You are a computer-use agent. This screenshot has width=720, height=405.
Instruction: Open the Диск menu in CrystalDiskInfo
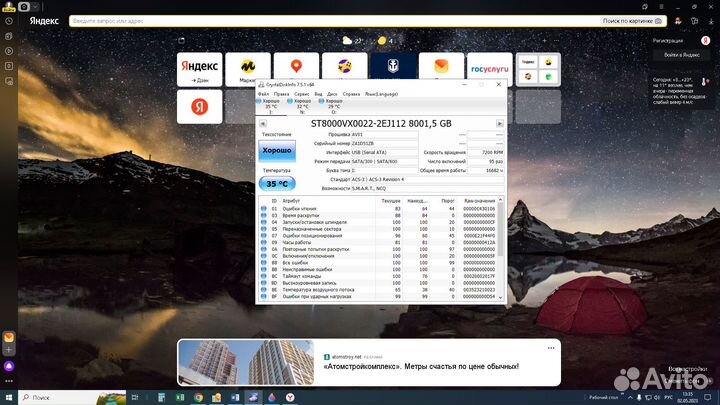[x=332, y=94]
